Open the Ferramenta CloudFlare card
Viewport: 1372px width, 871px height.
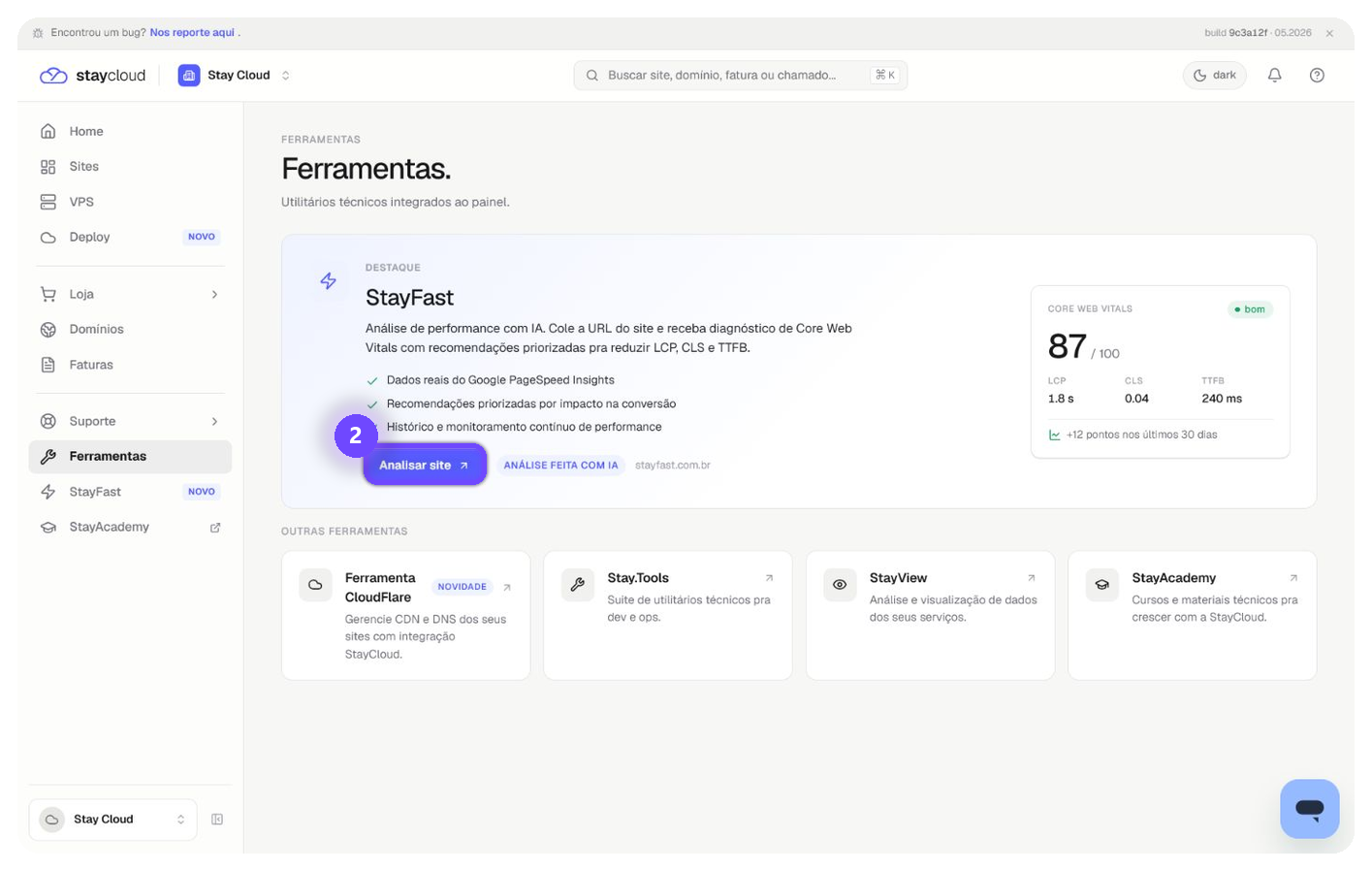tap(405, 616)
